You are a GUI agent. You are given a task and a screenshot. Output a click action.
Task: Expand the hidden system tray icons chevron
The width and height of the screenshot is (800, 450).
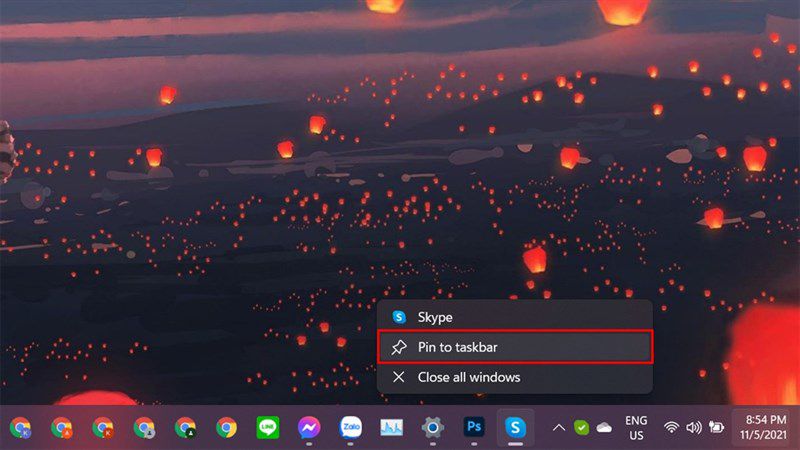click(x=559, y=428)
